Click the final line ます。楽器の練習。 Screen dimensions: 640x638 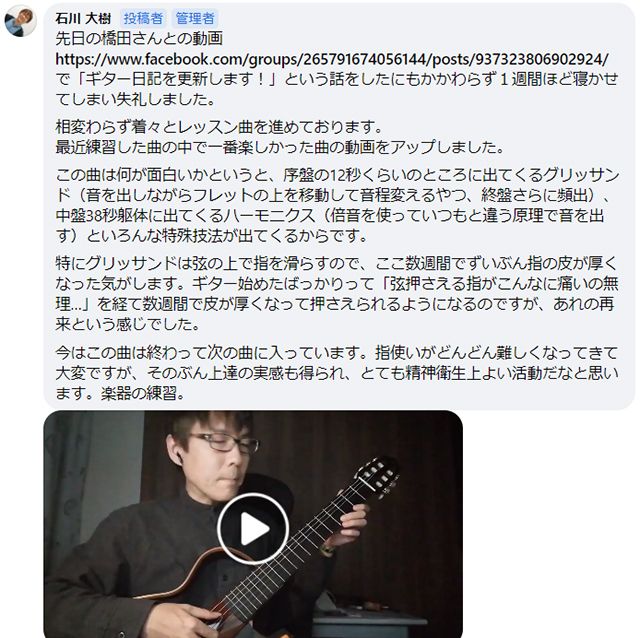tap(120, 393)
